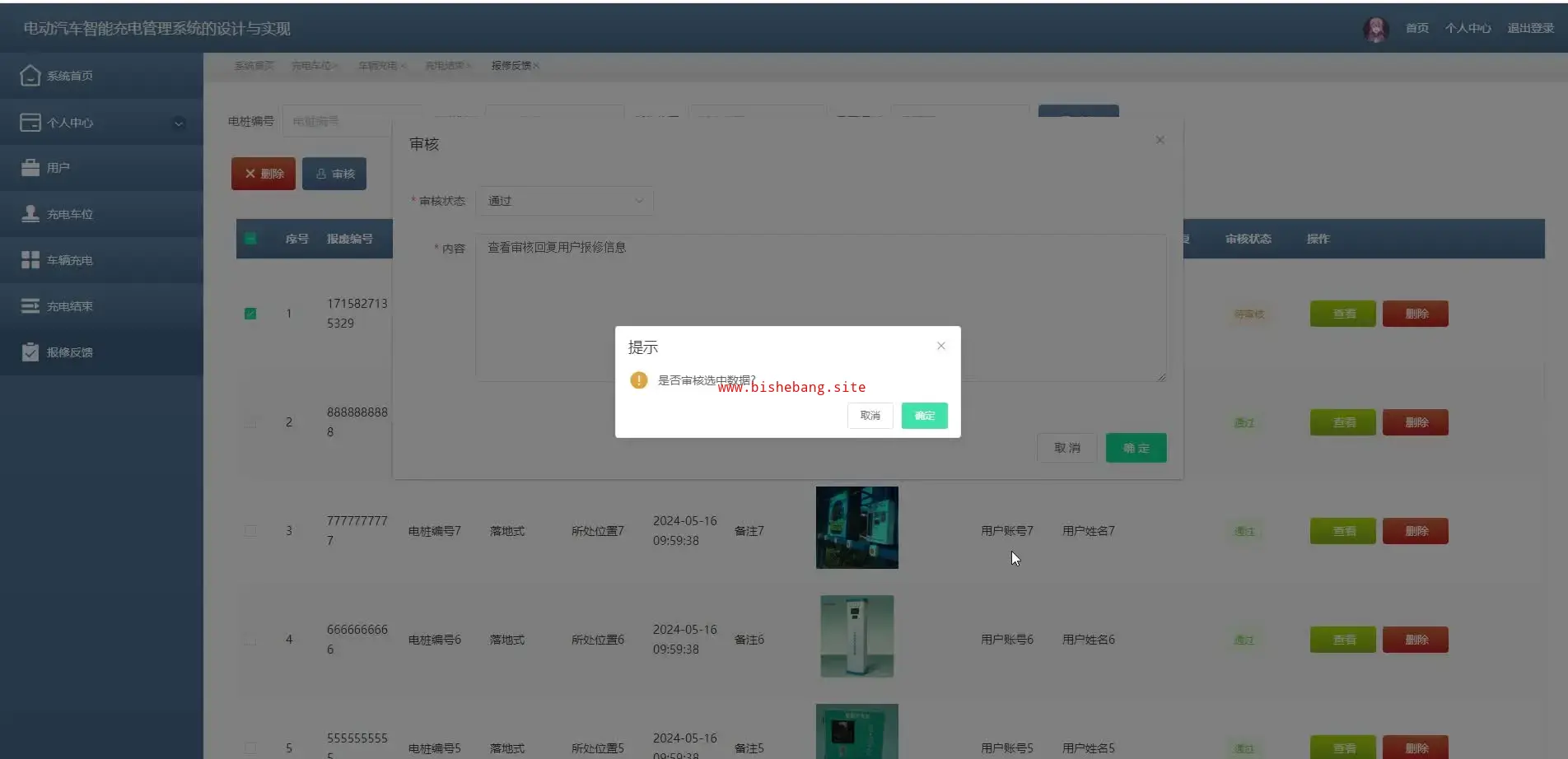
Task: View row 4 with its 查看 button
Action: (1343, 640)
